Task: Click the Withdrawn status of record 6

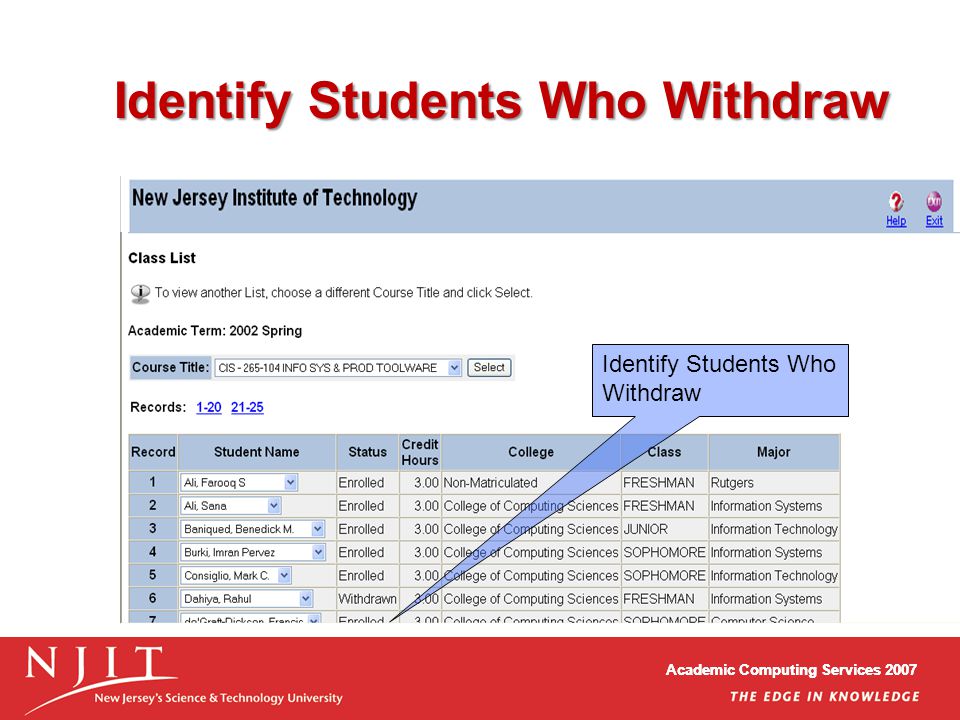Action: 367,599
